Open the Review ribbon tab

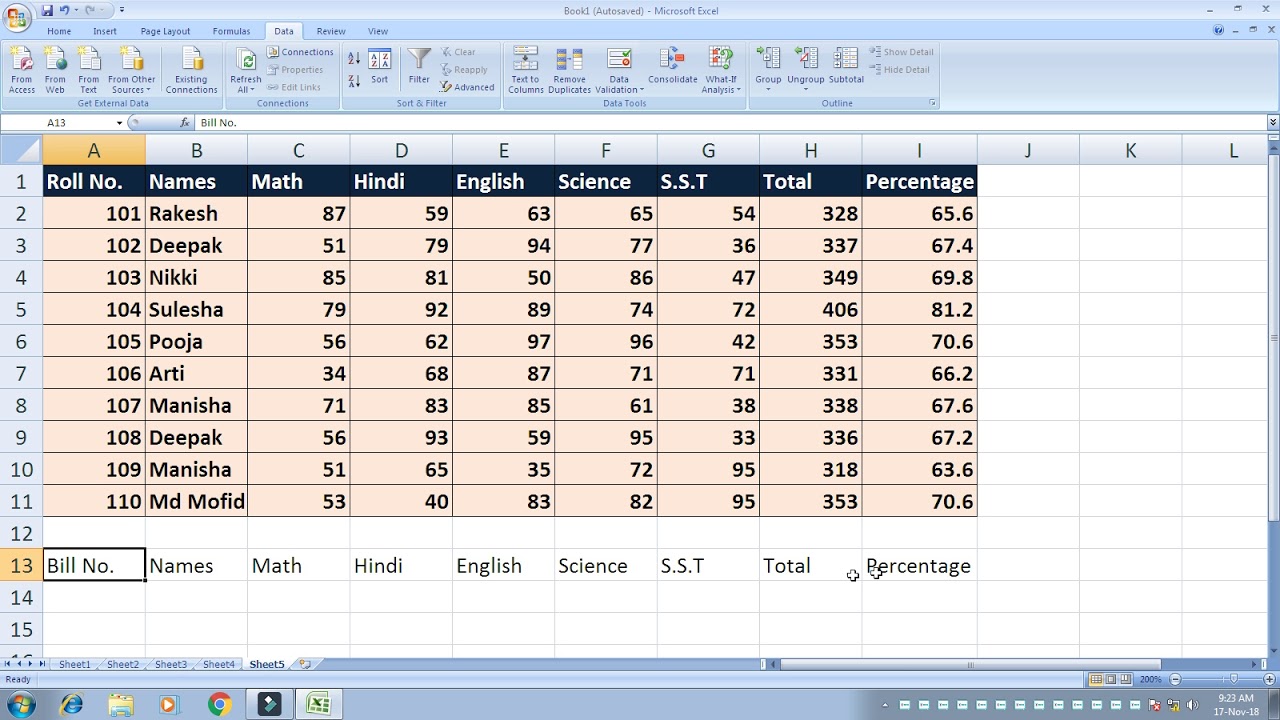331,31
